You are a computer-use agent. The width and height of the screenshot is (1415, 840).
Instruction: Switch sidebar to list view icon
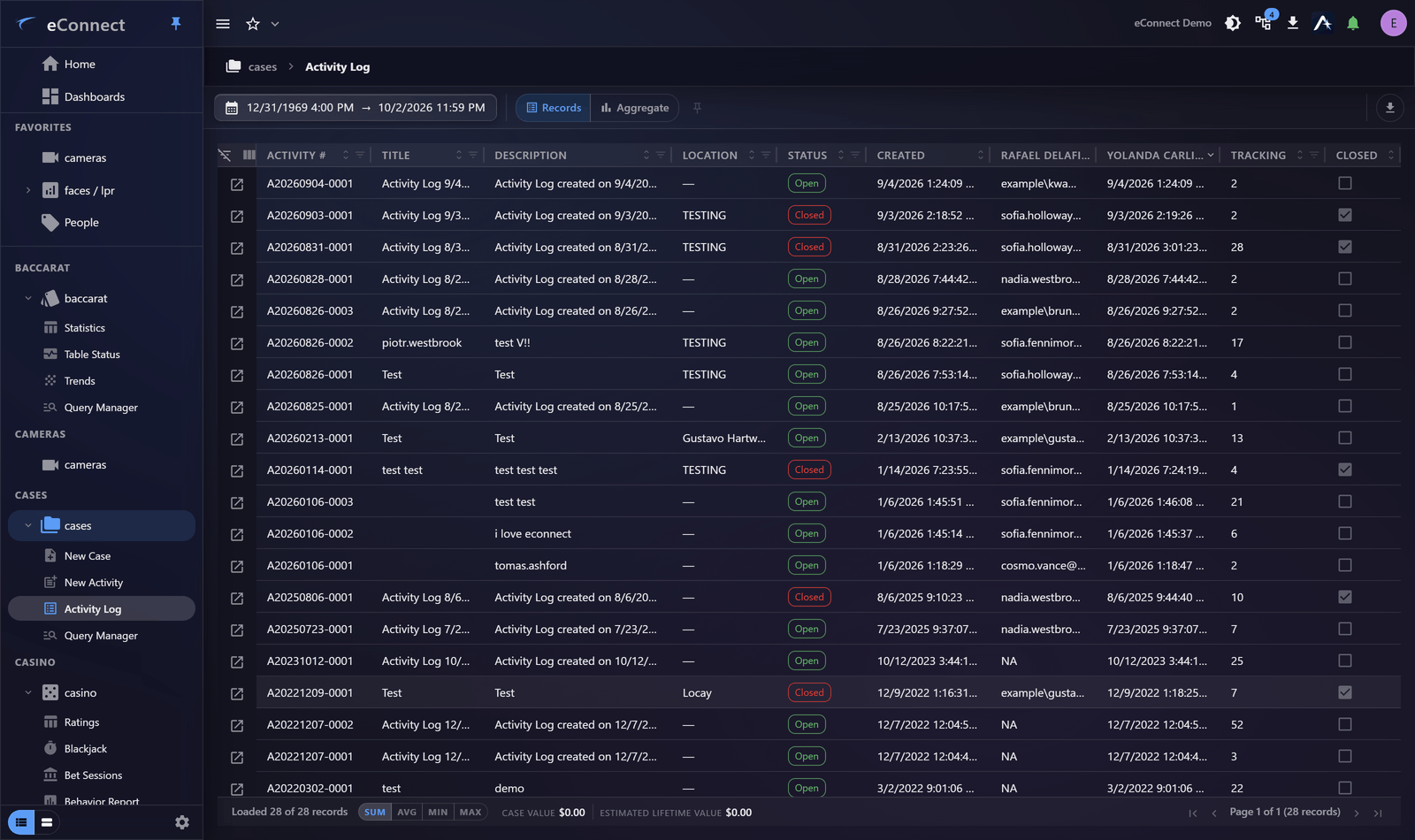[x=21, y=822]
